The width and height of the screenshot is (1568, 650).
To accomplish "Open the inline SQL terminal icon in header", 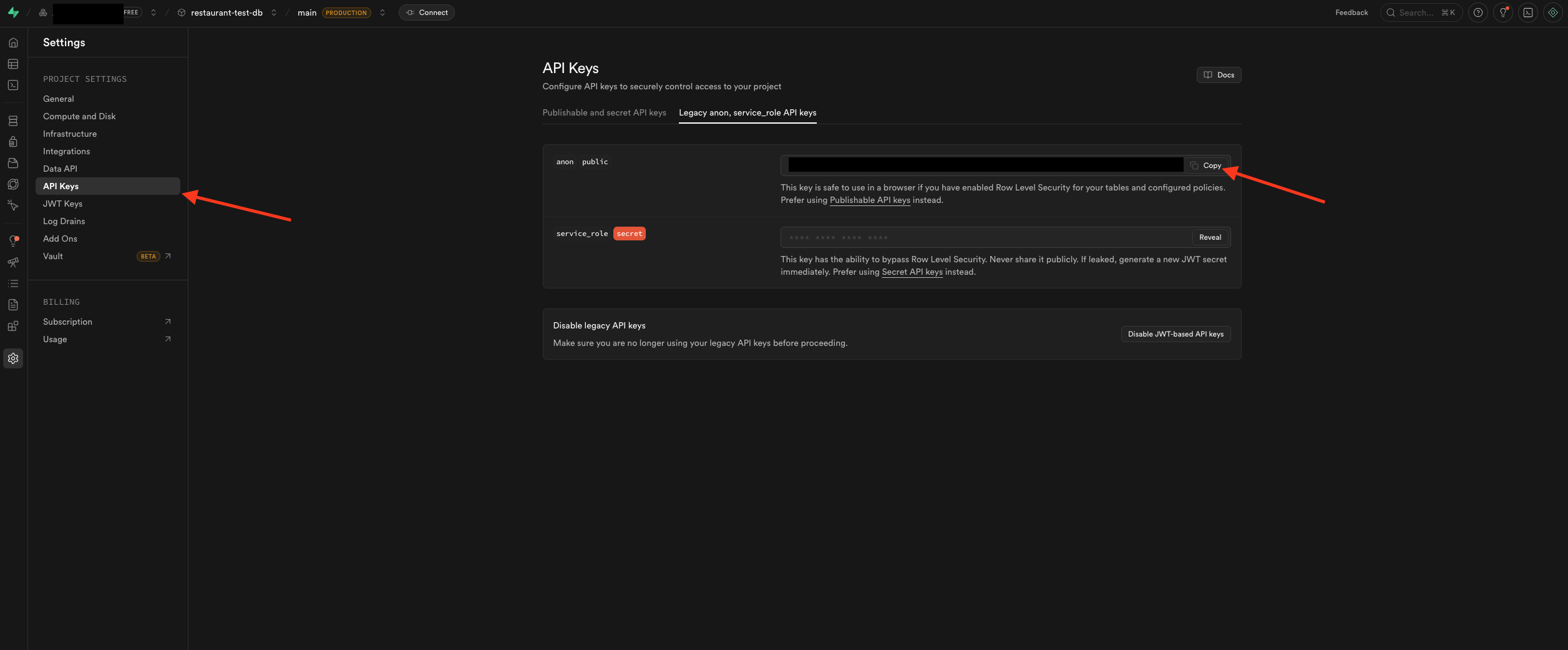I will [x=1527, y=12].
